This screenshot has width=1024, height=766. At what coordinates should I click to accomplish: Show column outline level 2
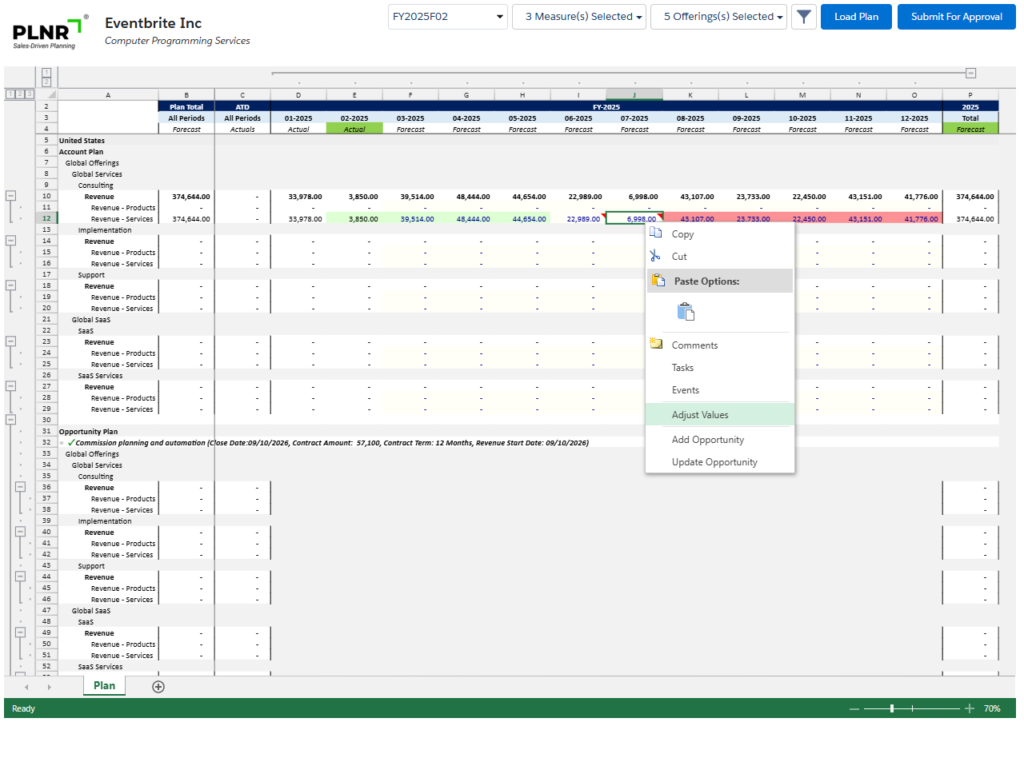click(x=46, y=82)
